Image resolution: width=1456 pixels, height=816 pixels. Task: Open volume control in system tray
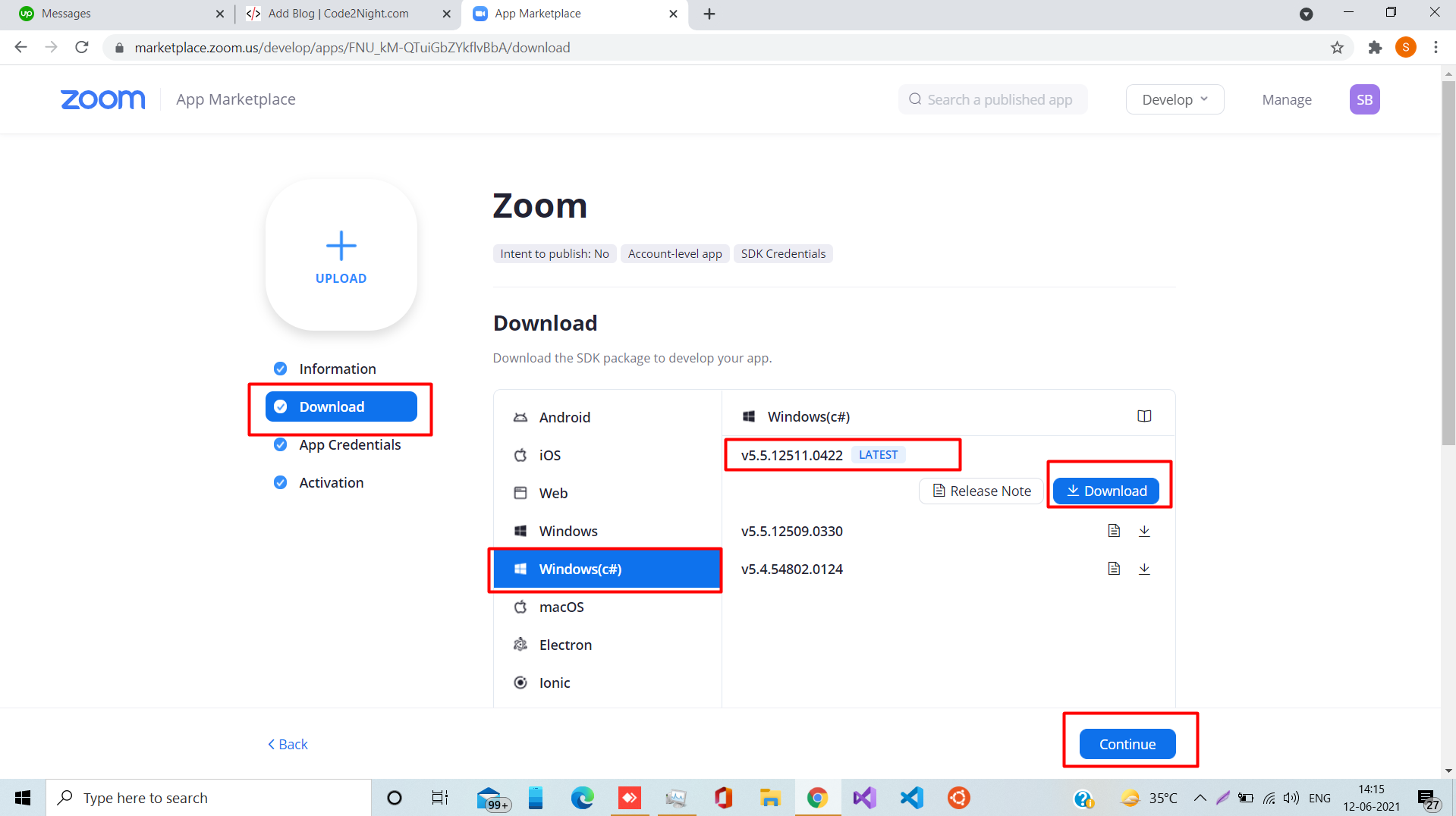[1291, 798]
